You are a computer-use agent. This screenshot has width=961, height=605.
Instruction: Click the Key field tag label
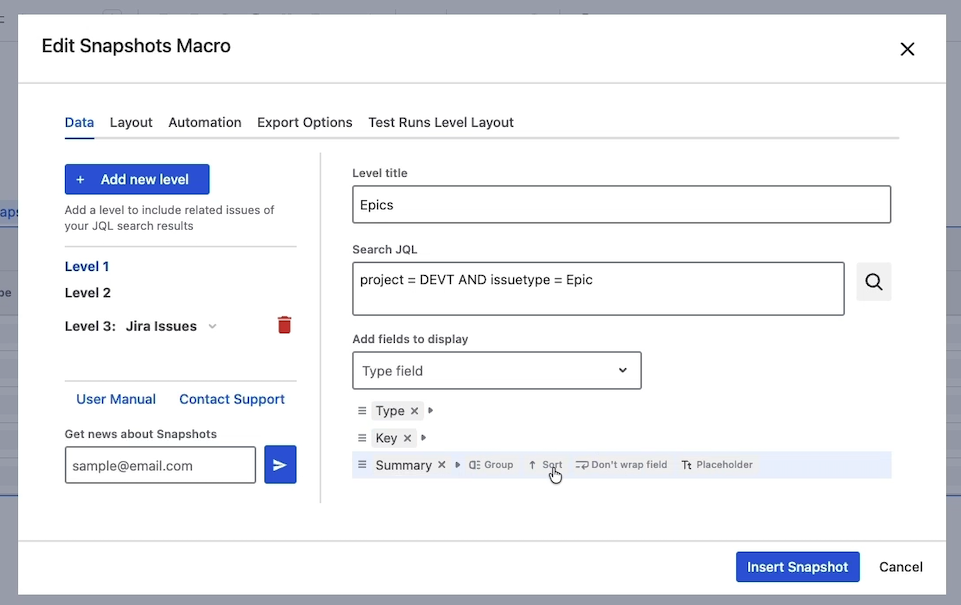point(386,438)
